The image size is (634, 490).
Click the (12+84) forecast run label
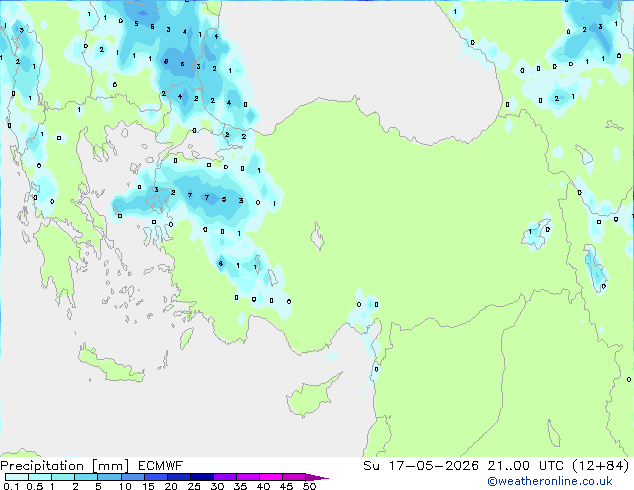point(601,466)
